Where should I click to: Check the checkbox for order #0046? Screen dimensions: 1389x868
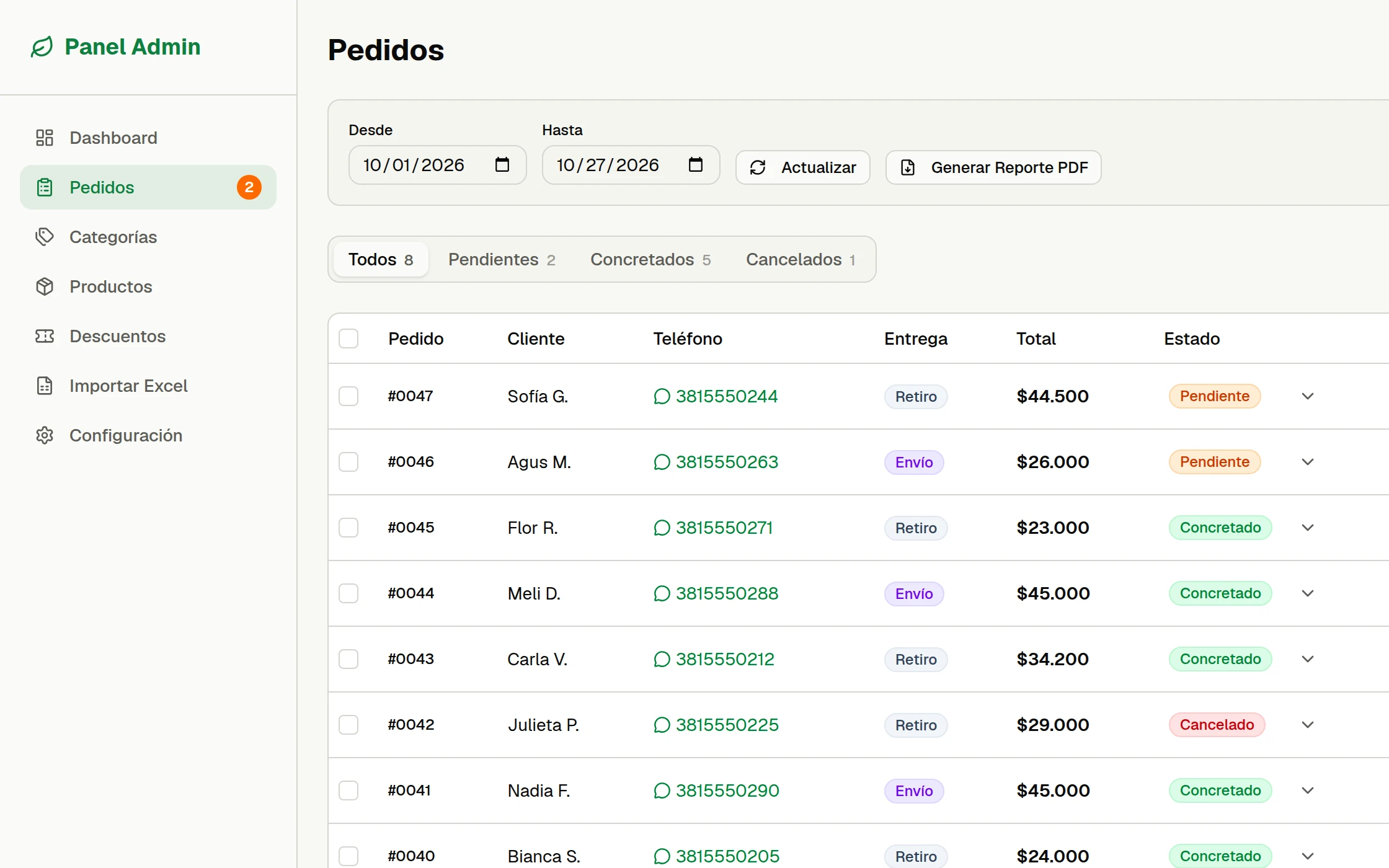(x=348, y=462)
